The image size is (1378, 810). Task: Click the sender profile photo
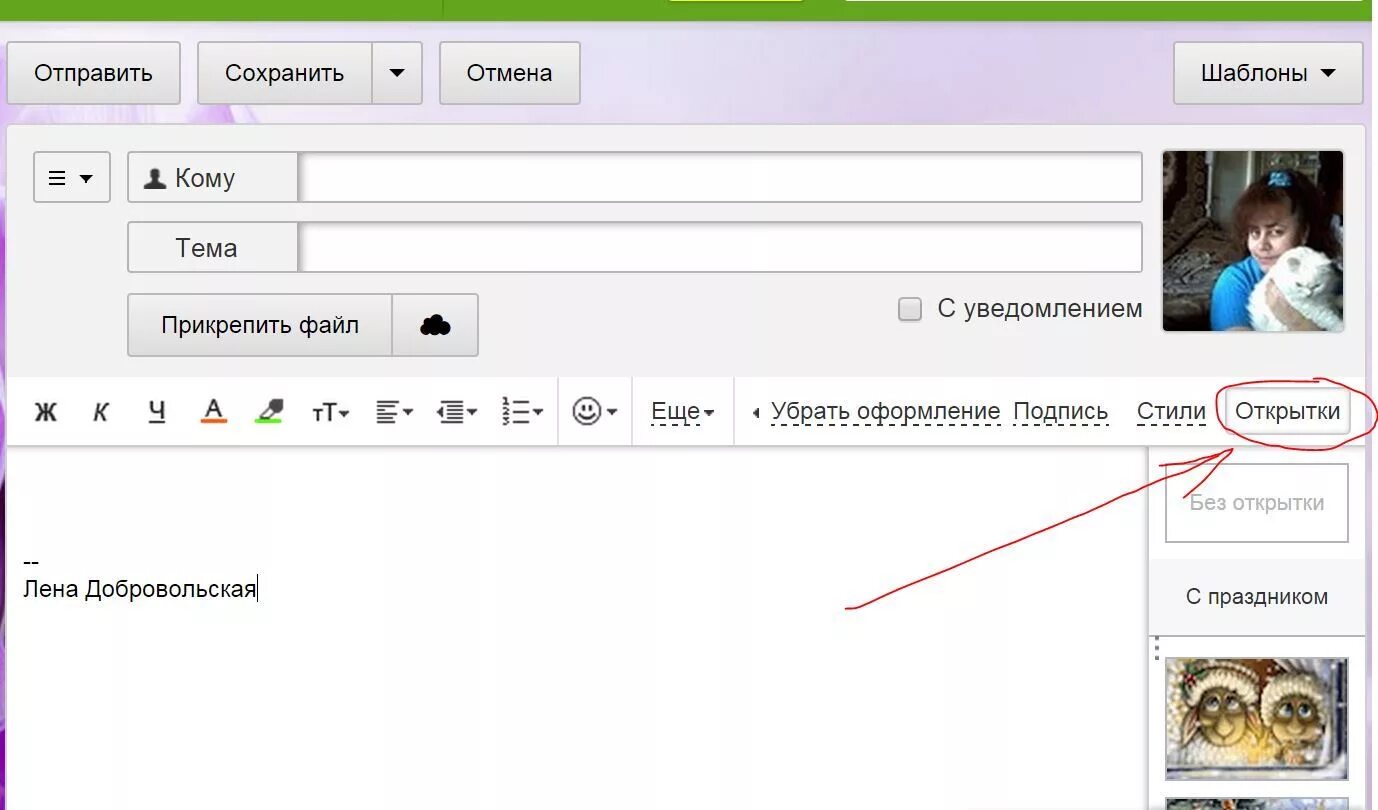pos(1253,241)
